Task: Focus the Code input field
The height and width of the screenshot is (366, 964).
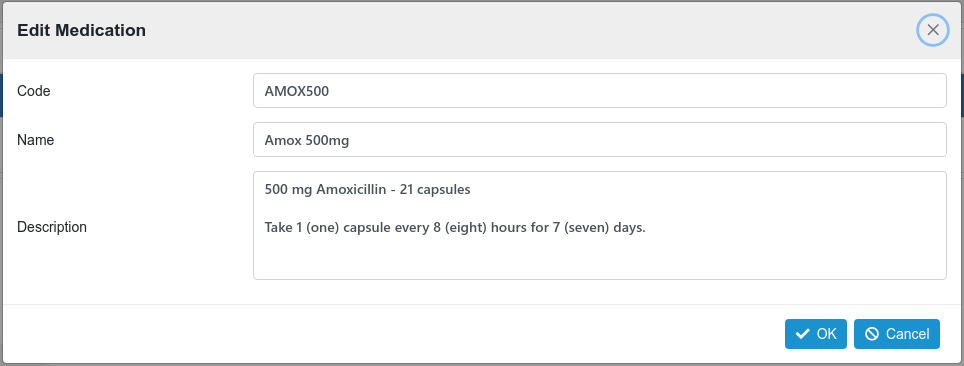Action: coord(599,90)
